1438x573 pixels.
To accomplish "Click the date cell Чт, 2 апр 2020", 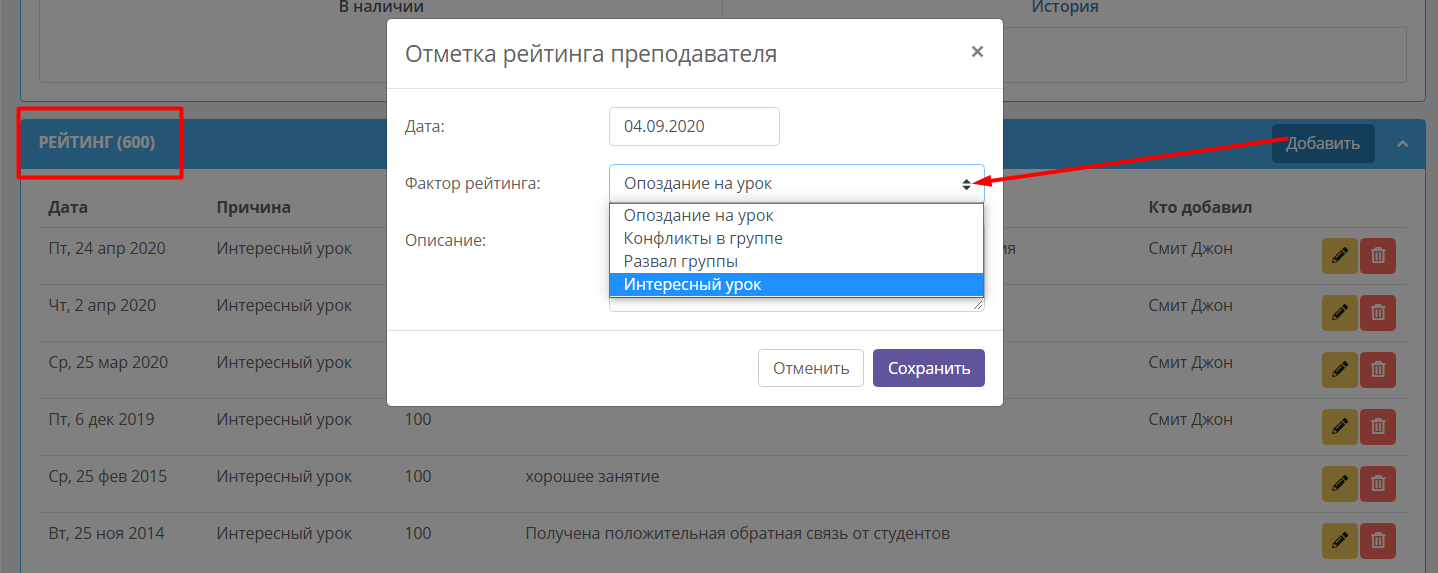I will [102, 305].
